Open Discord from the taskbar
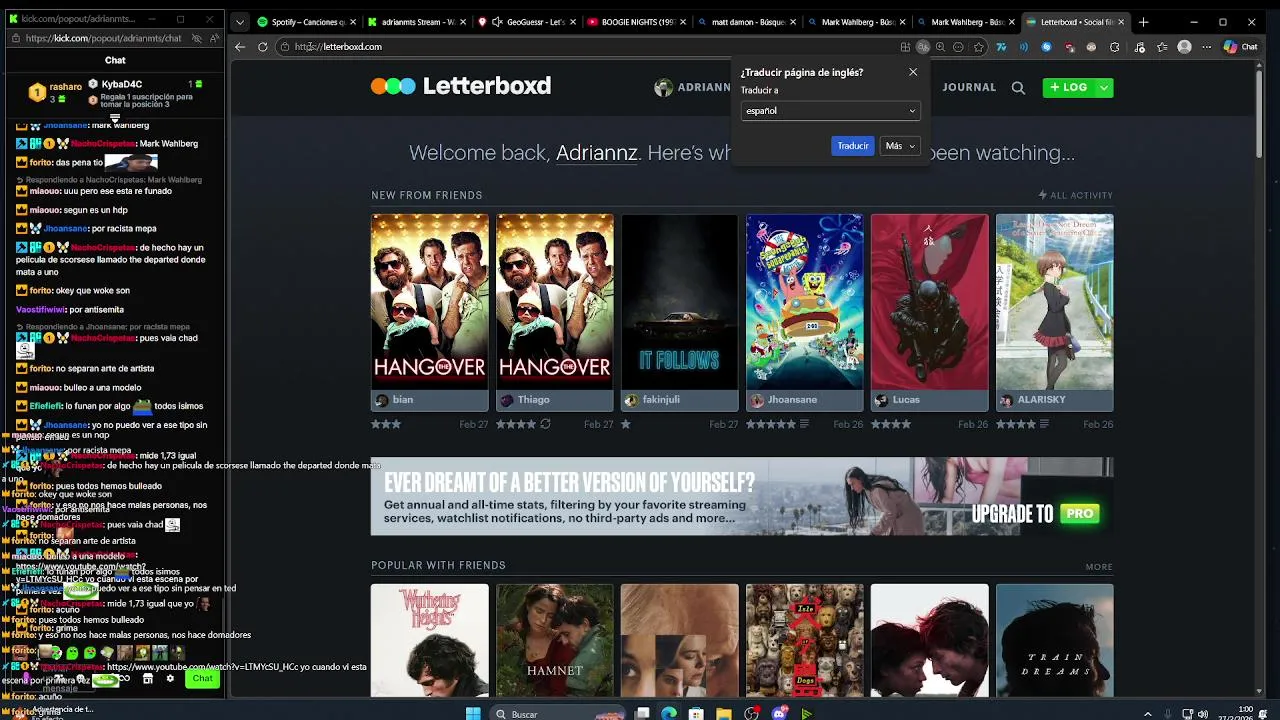Viewport: 1280px width, 720px height. pos(779,714)
